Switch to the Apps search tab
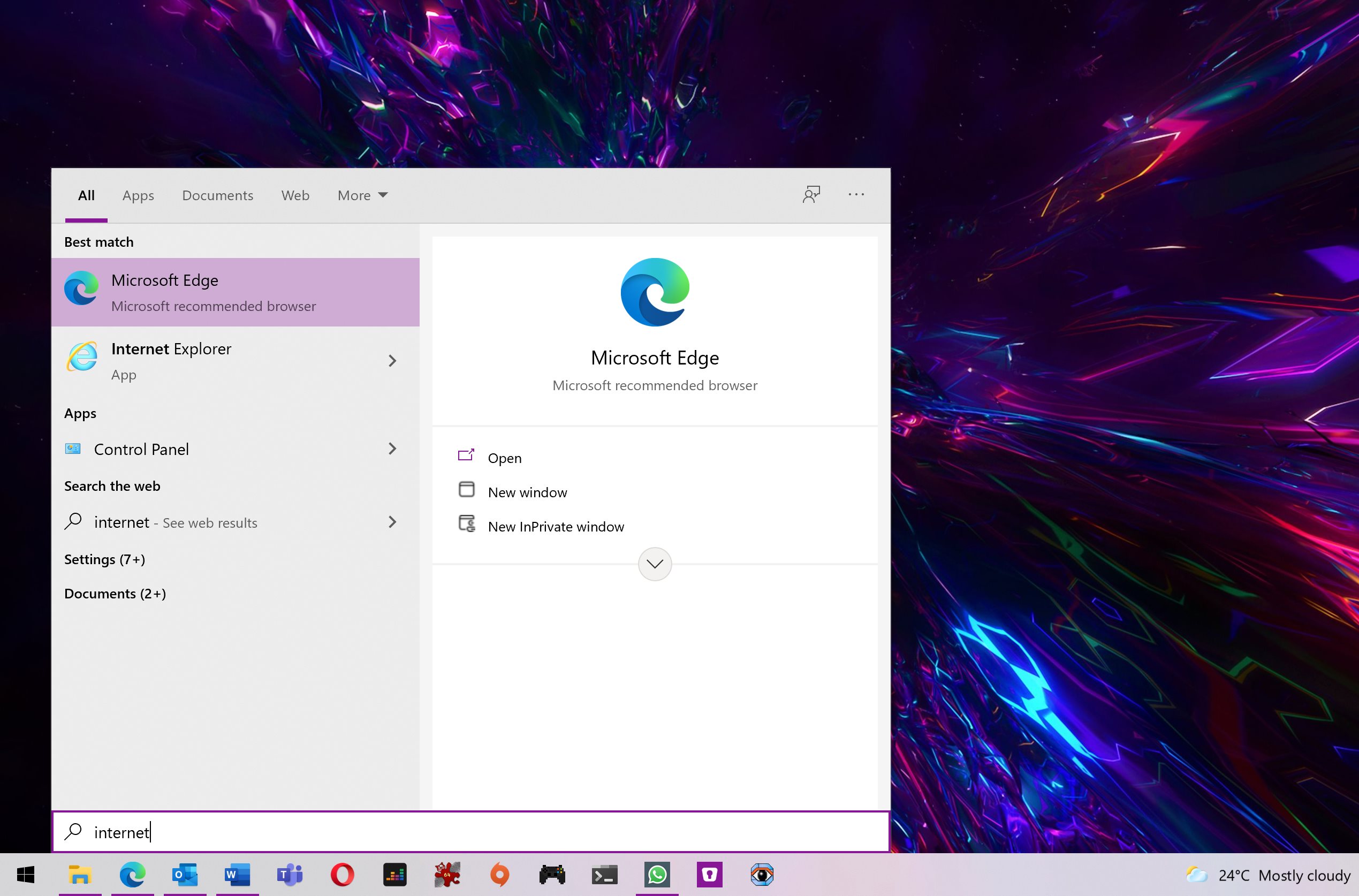 click(138, 195)
